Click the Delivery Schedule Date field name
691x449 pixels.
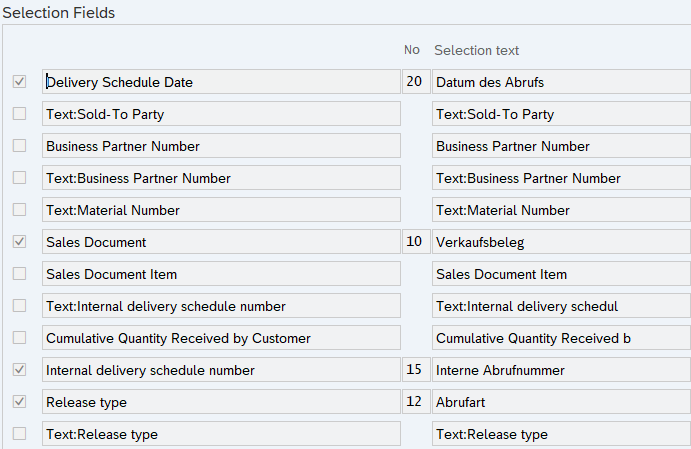click(x=220, y=82)
